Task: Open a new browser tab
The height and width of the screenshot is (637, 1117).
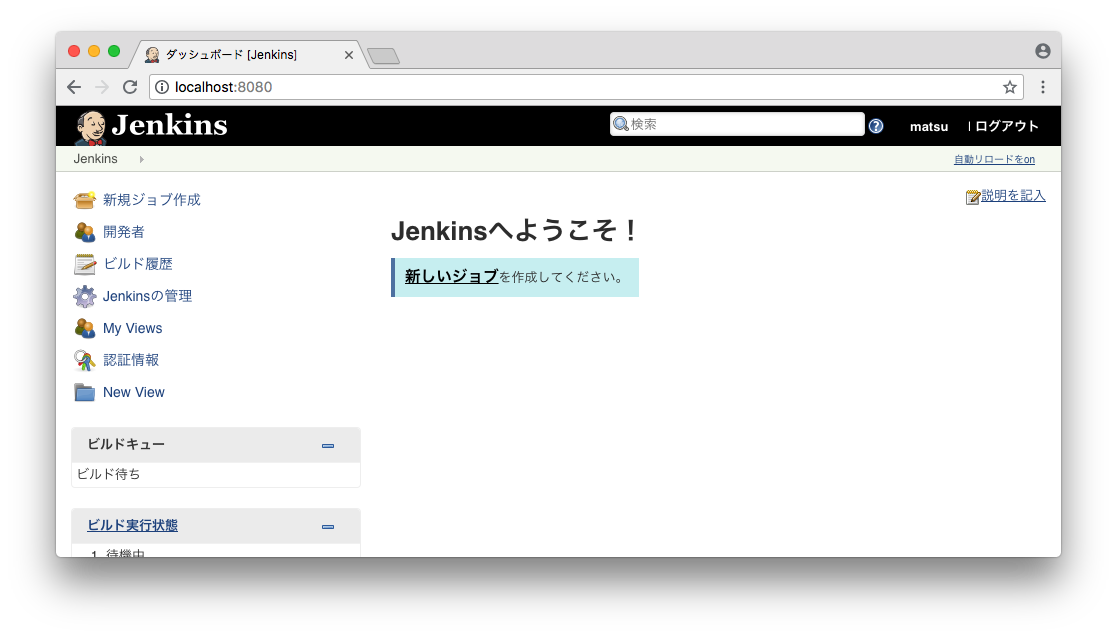Action: [x=383, y=56]
